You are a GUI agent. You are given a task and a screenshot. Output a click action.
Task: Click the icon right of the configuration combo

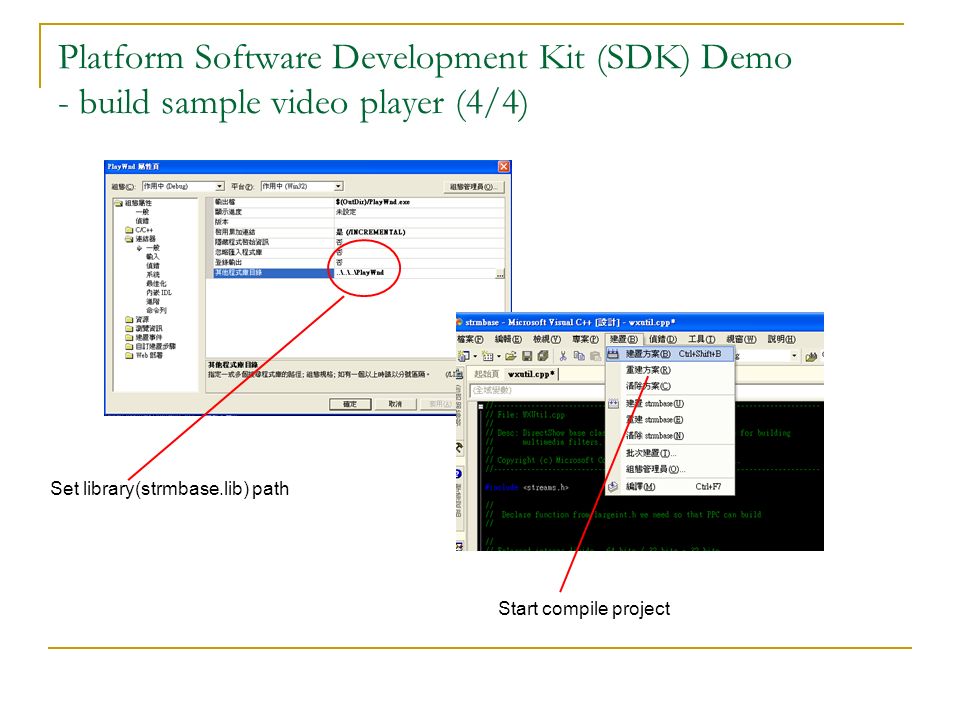811,356
